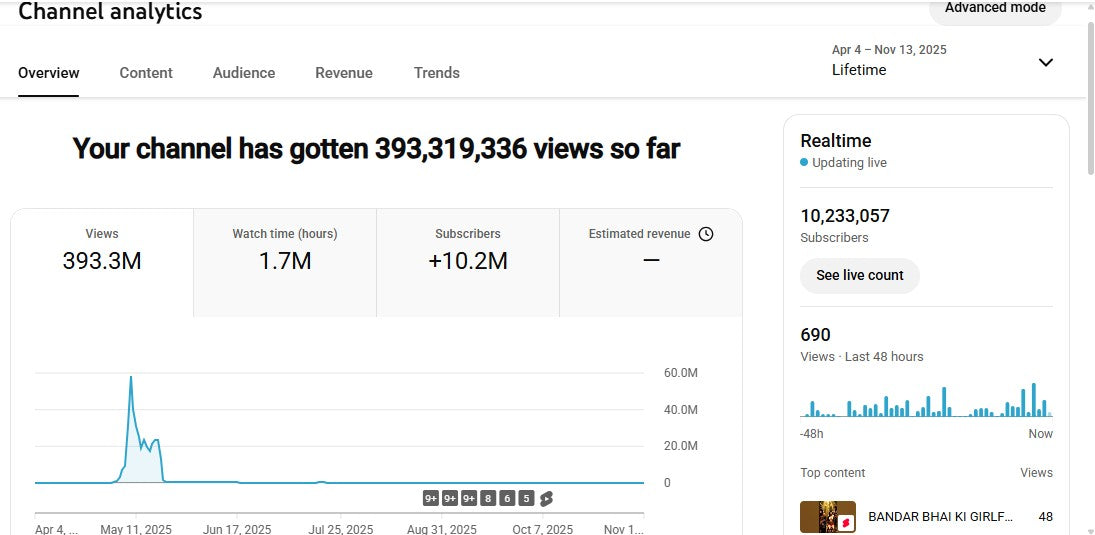1095x535 pixels.
Task: Click the scrollbar down arrow at bottom right
Action: tap(1088, 528)
